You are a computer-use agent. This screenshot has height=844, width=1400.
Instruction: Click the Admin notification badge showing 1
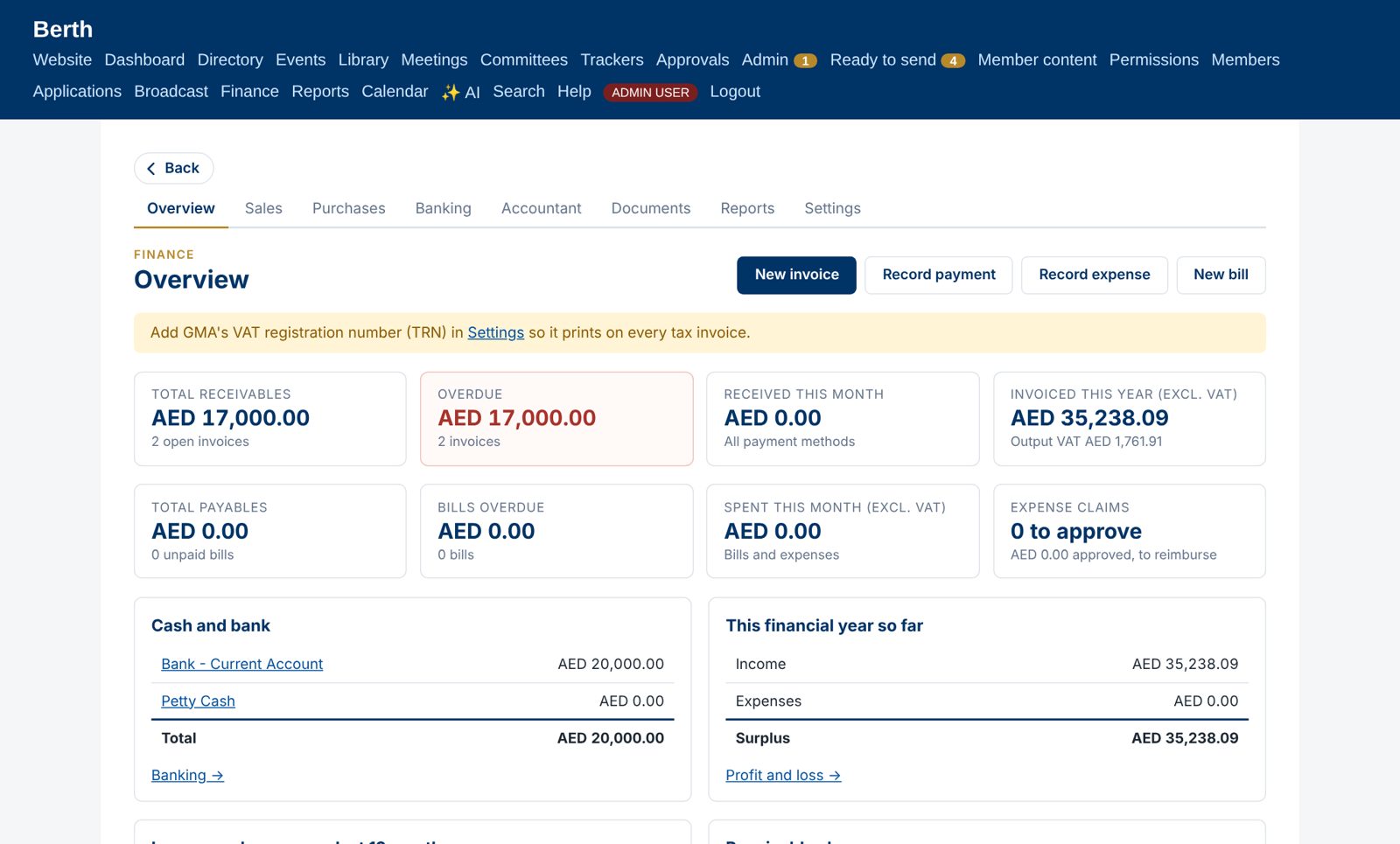click(805, 61)
